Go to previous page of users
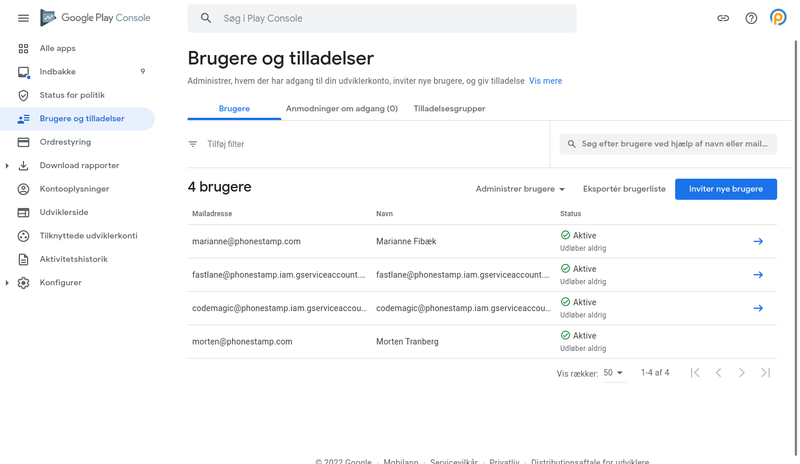This screenshot has height=464, width=800. [718, 373]
